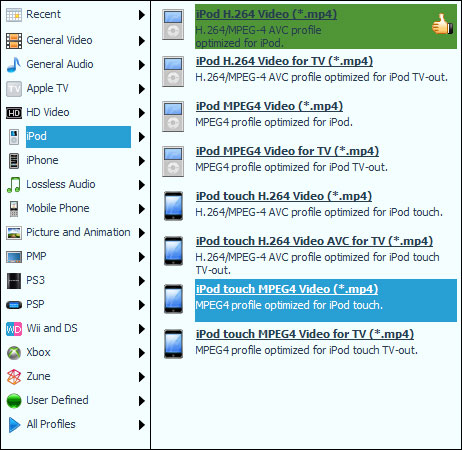Image resolution: width=462 pixels, height=450 pixels.
Task: Open the PS3 category
Action: coord(35,280)
